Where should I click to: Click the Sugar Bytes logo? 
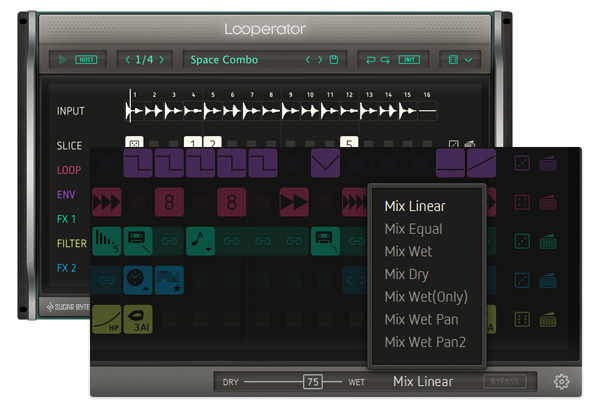[68, 307]
